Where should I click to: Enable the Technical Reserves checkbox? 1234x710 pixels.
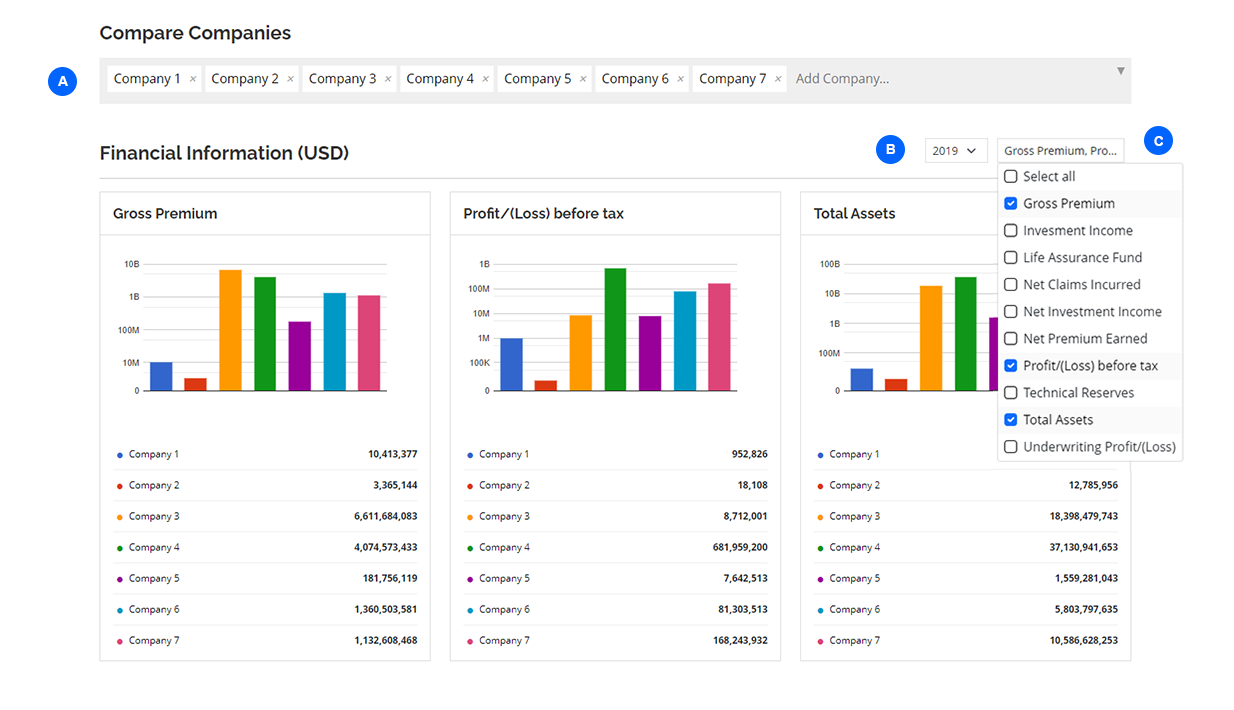(1011, 393)
